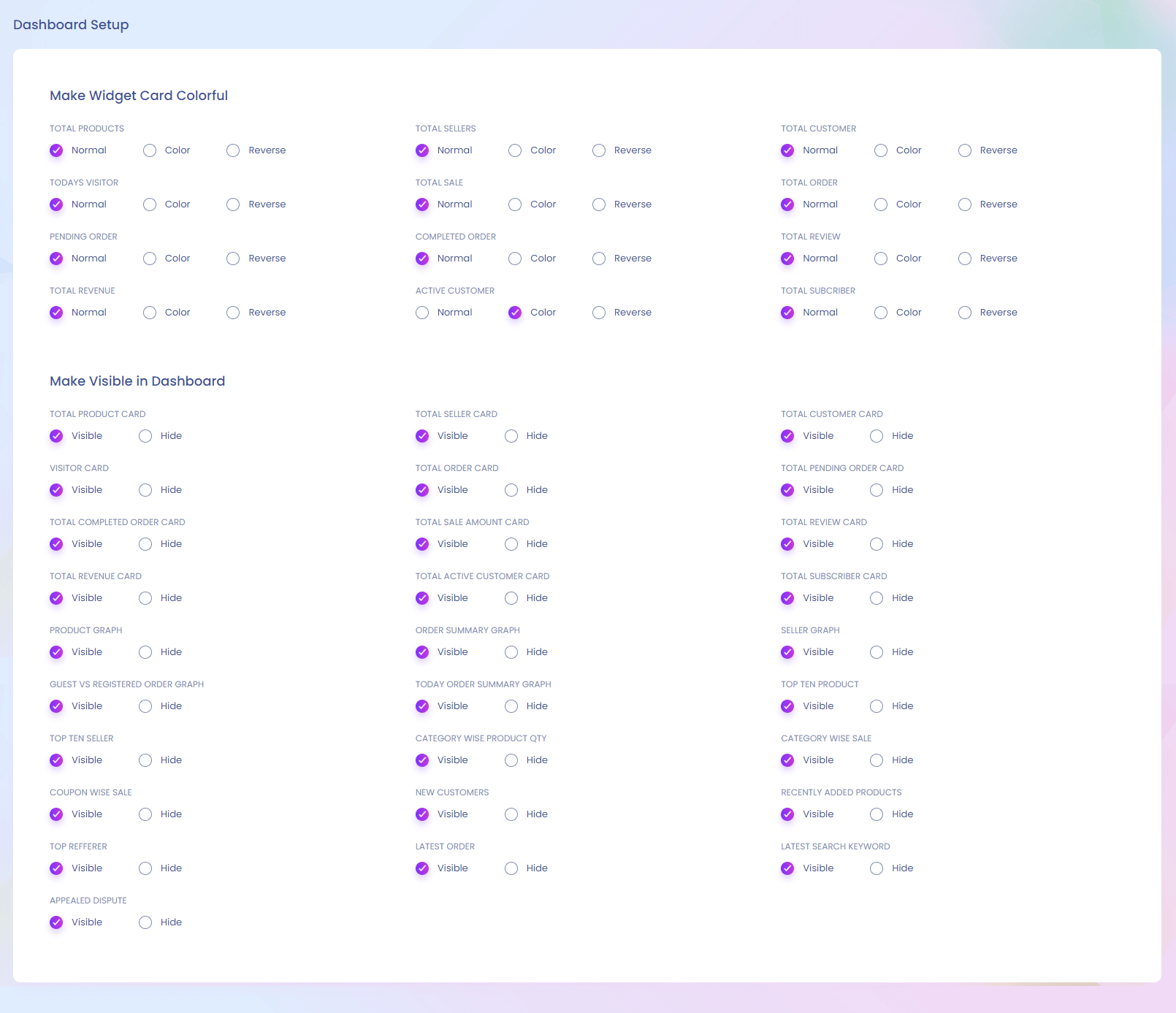Switch Active Customer widget to Normal
This screenshot has width=1176, height=1013.
click(422, 313)
